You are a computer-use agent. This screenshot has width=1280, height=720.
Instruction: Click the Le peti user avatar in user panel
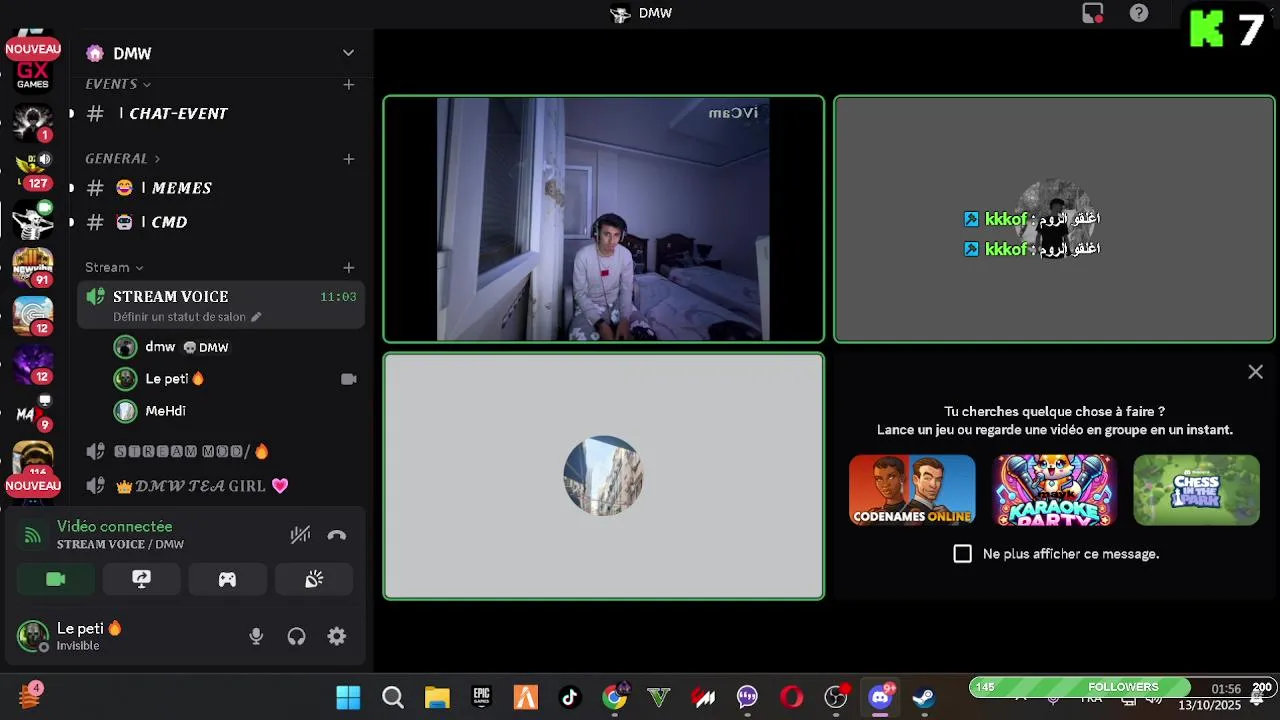click(33, 636)
